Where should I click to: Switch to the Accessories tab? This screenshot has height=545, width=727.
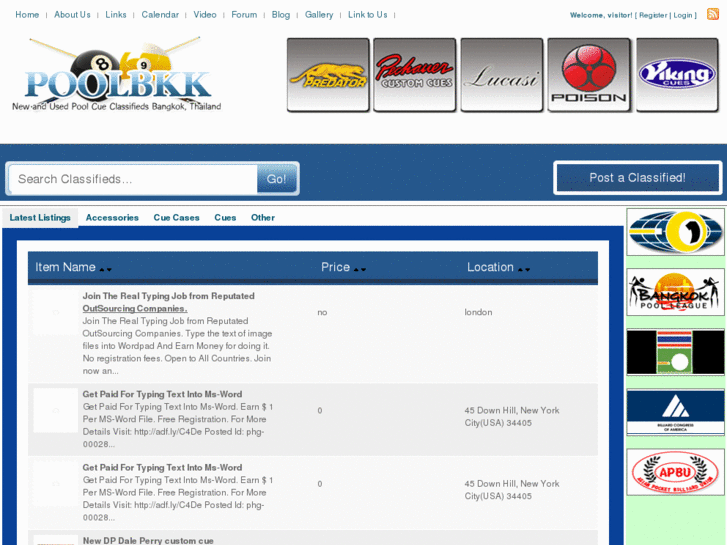coord(112,218)
